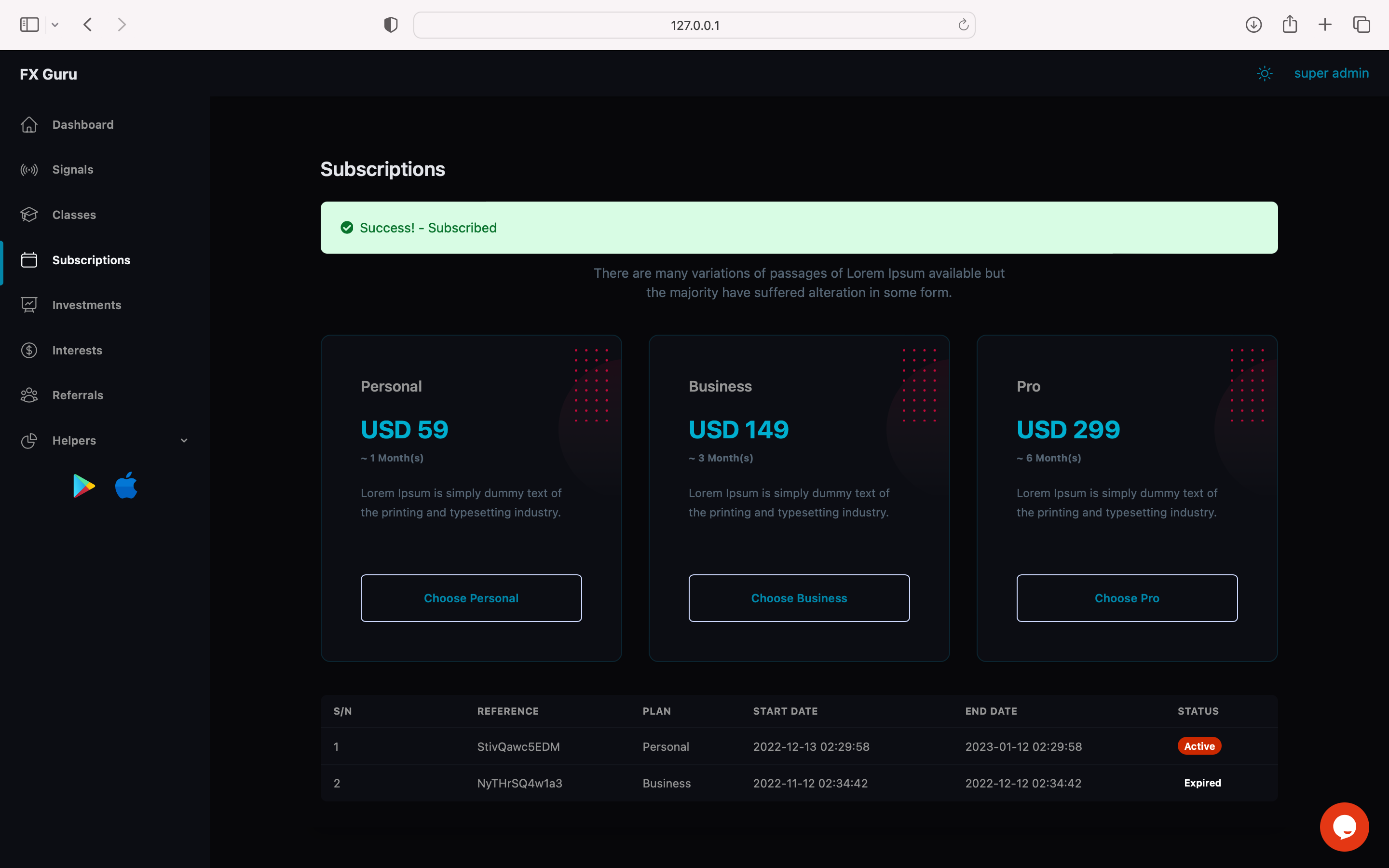The width and height of the screenshot is (1389, 868).
Task: Open the live chat bubble
Action: tap(1344, 827)
